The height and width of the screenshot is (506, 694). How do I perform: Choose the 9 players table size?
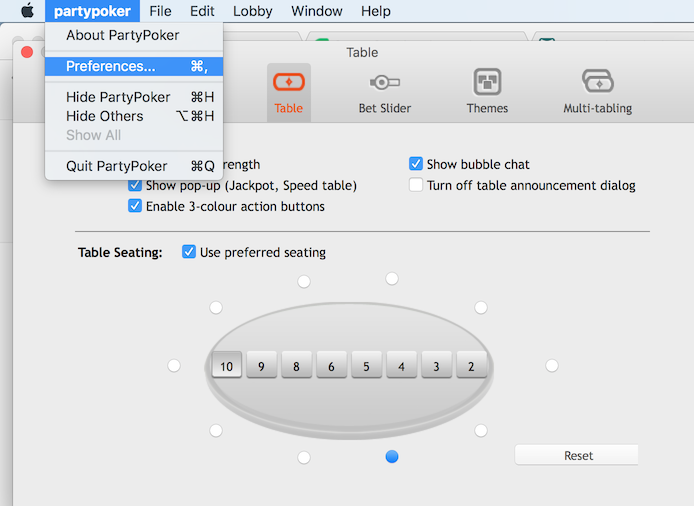(262, 365)
